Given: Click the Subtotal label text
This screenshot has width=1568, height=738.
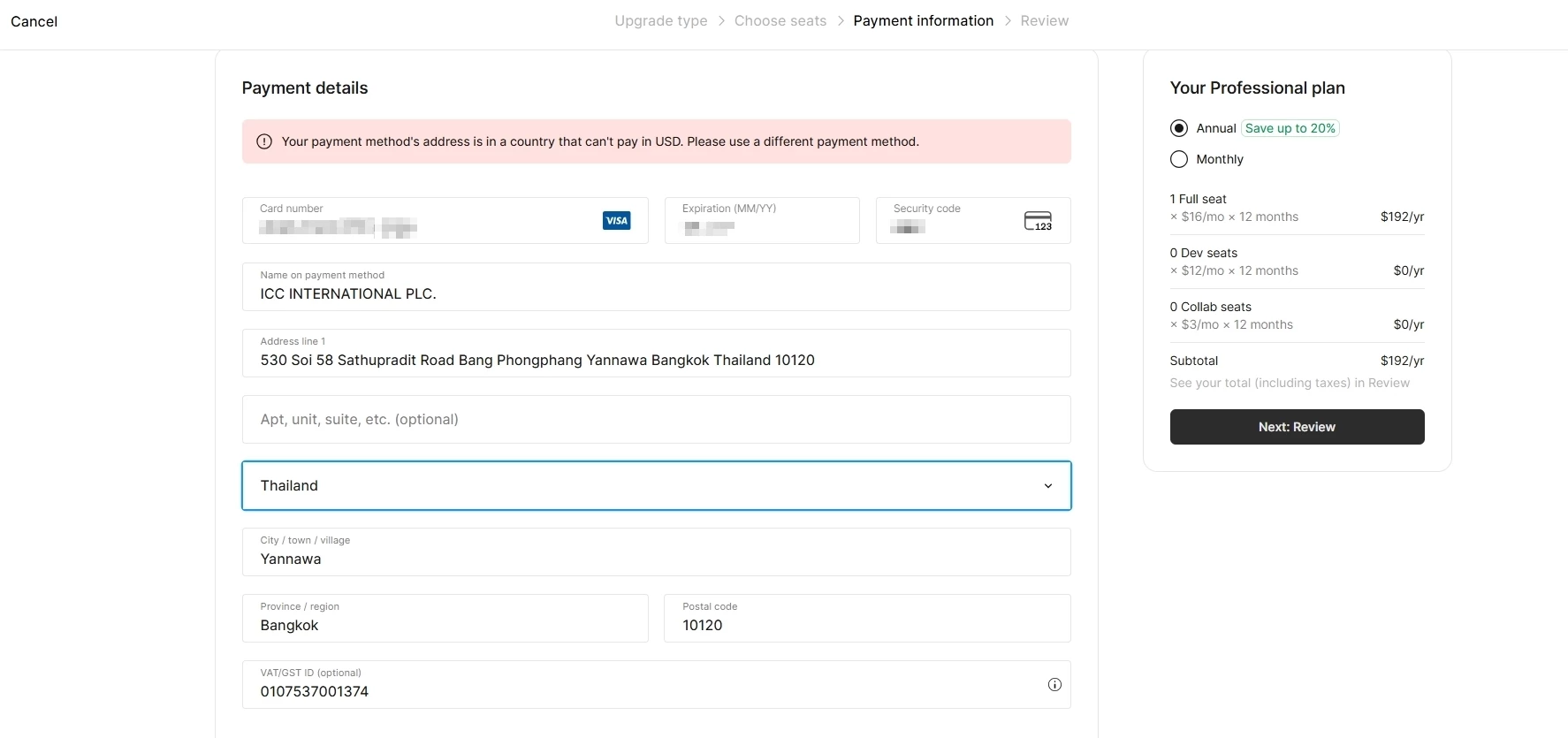Looking at the screenshot, I should tap(1194, 361).
